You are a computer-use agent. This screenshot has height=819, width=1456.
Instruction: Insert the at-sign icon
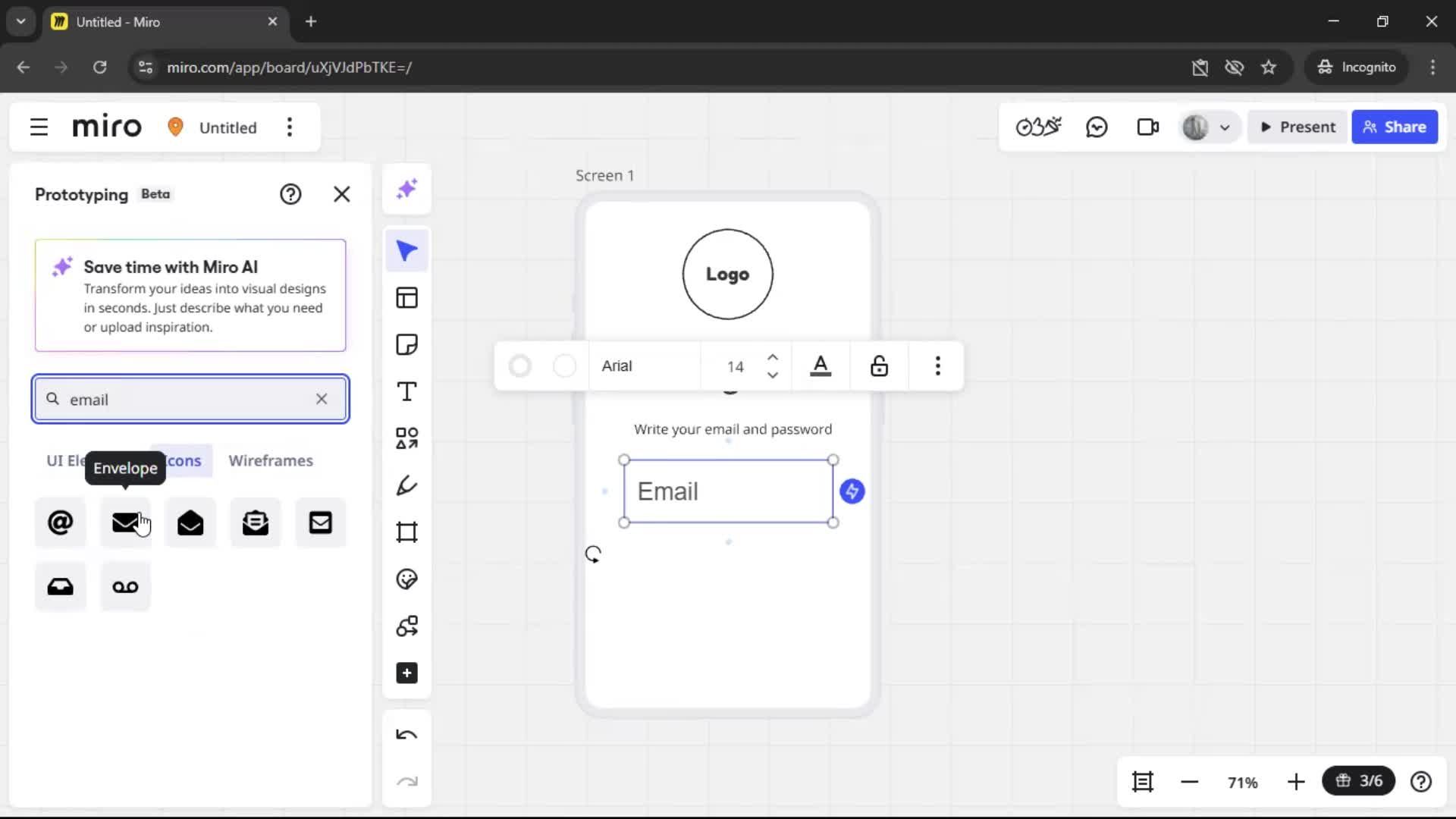pos(61,522)
